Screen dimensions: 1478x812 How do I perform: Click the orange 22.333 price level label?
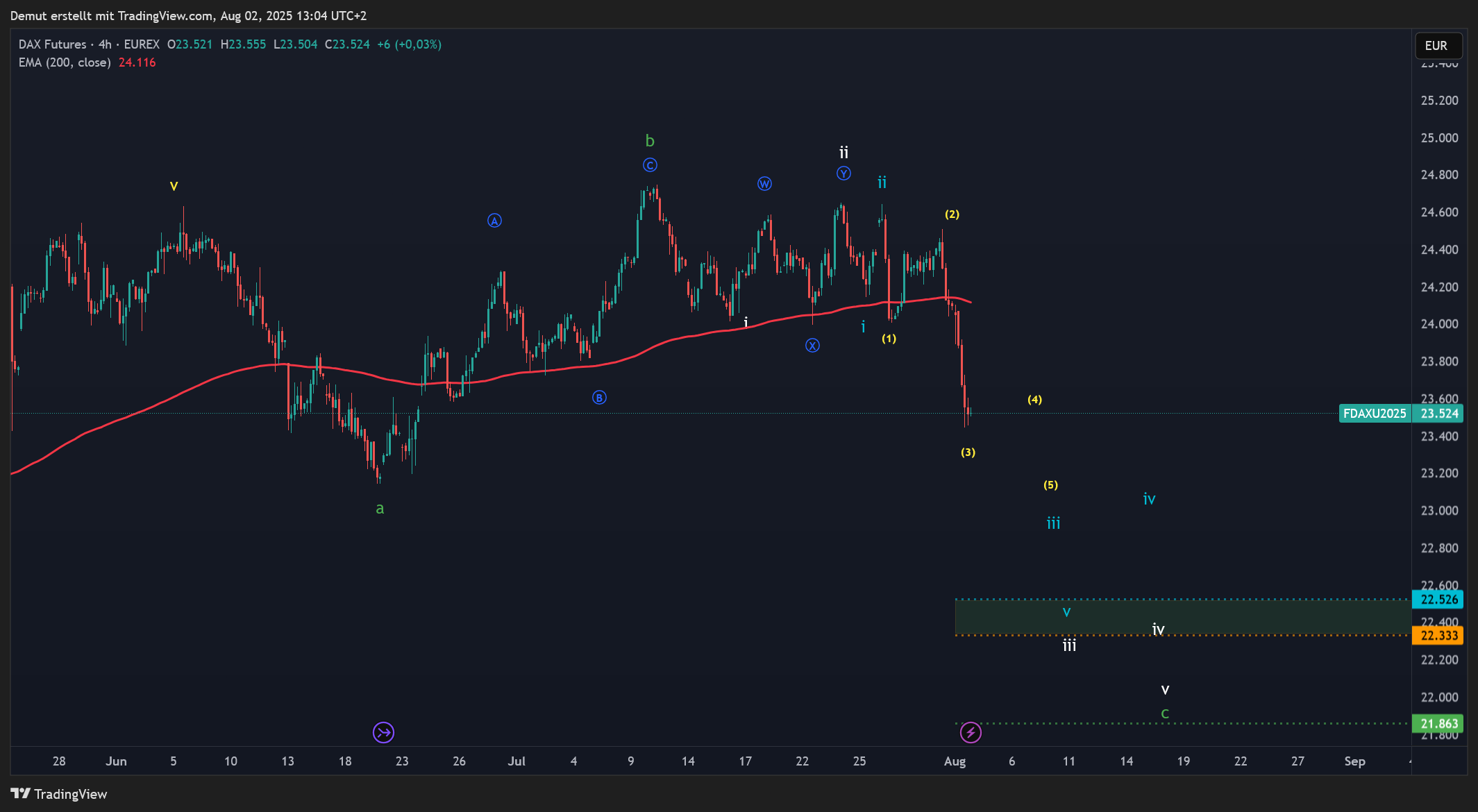(x=1438, y=636)
